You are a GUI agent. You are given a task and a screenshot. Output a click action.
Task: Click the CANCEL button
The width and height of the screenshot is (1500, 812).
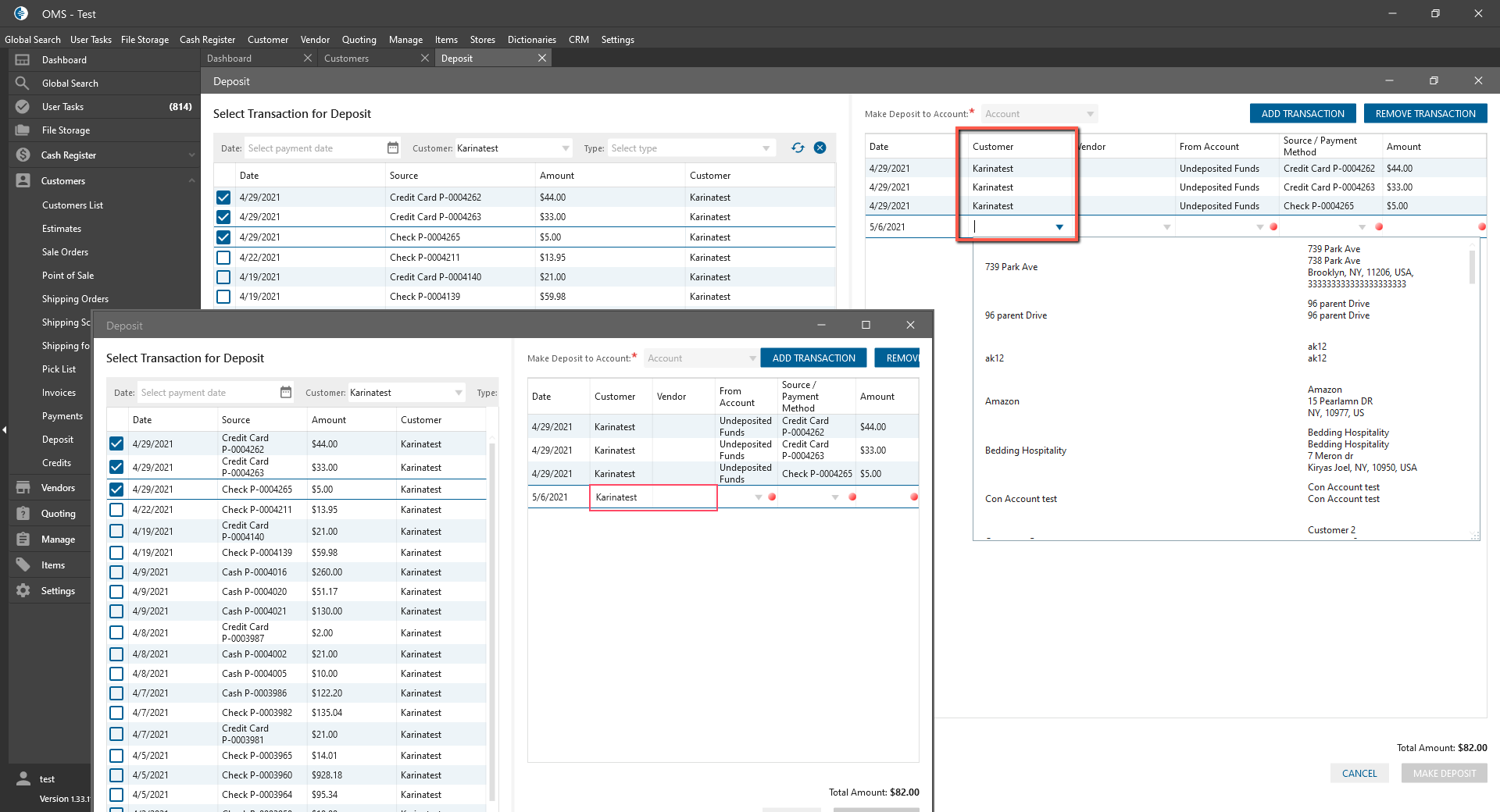(x=1359, y=773)
